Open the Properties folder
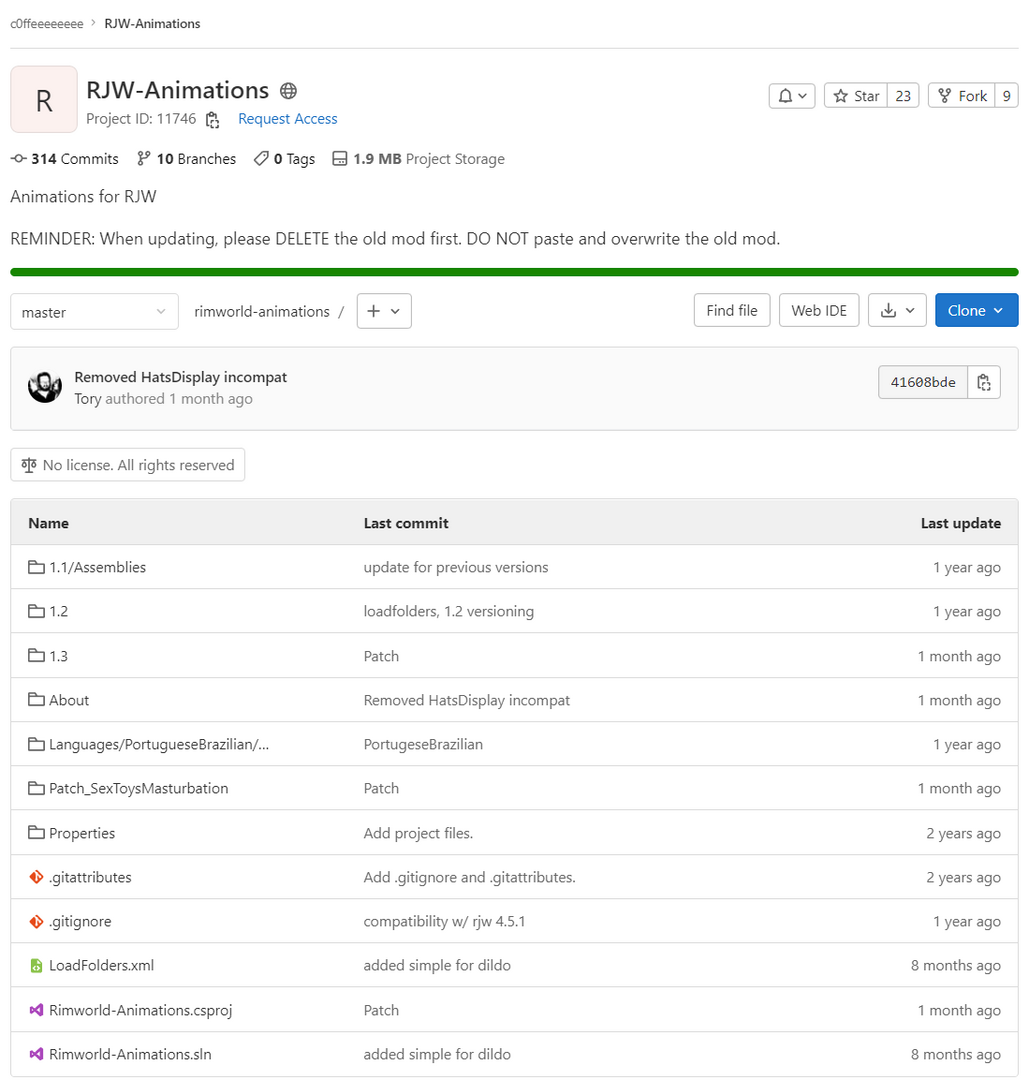Viewport: 1029px width, 1080px height. pos(82,833)
